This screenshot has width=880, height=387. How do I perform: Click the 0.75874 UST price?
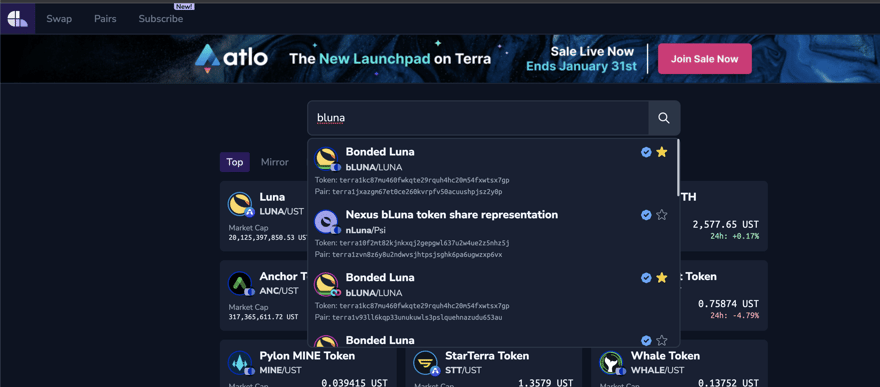(x=728, y=303)
